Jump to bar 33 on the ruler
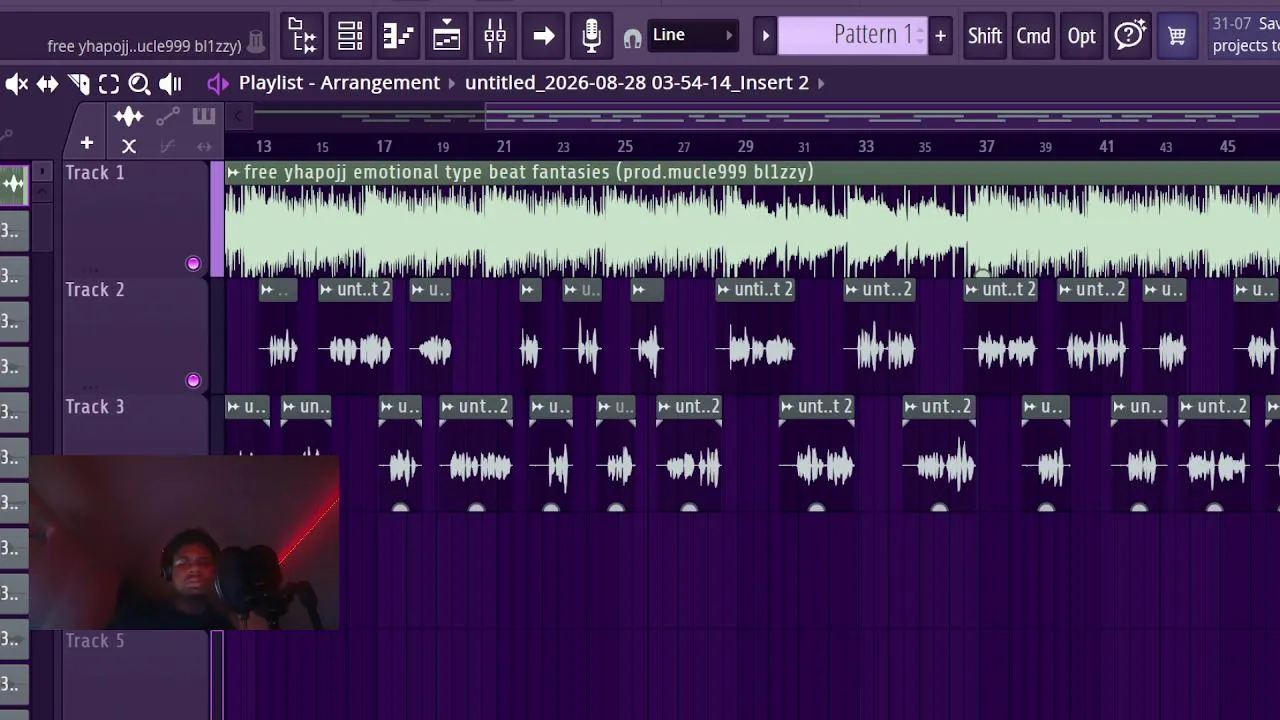The width and height of the screenshot is (1280, 720). tap(866, 147)
